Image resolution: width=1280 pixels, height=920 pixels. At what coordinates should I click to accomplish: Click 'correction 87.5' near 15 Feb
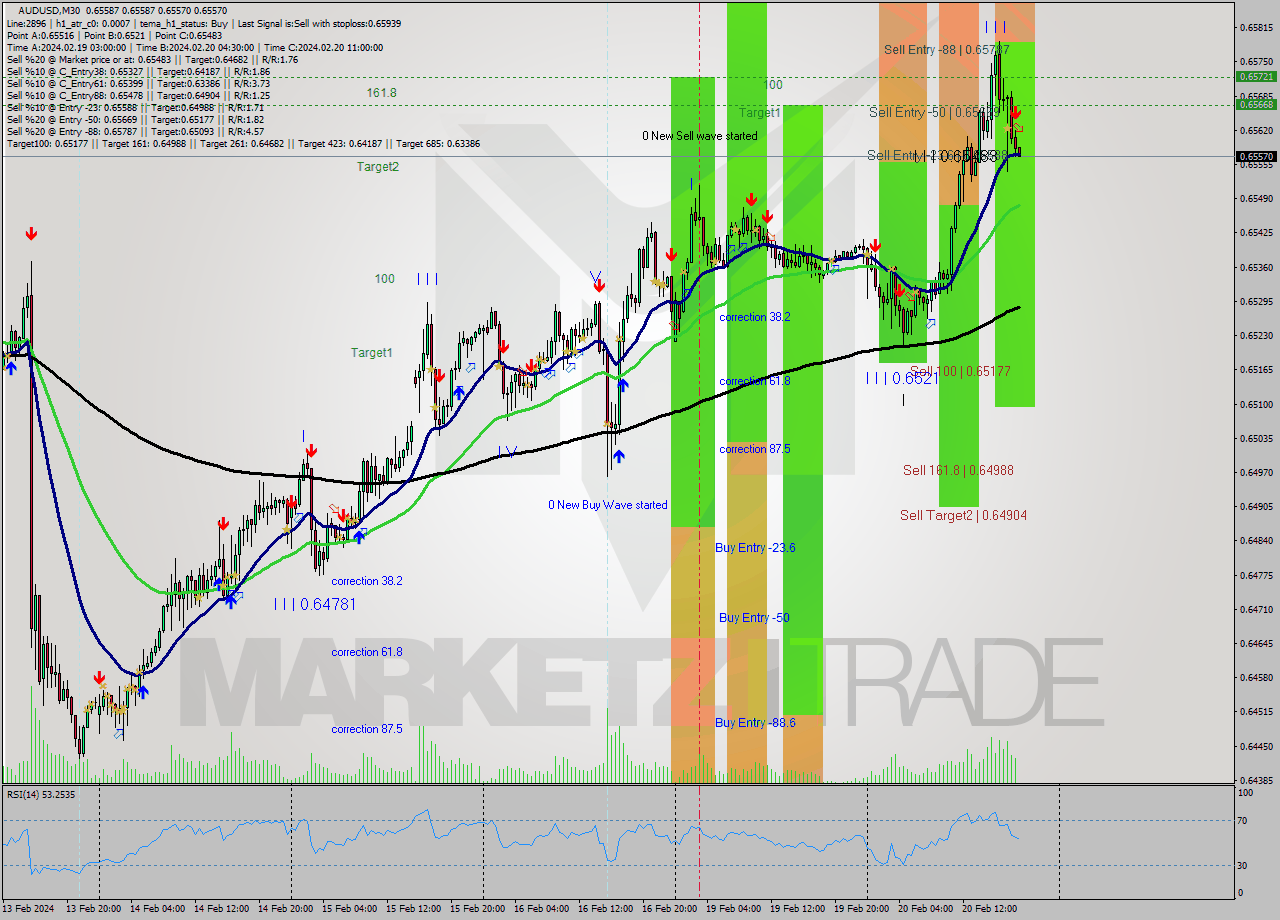(367, 729)
